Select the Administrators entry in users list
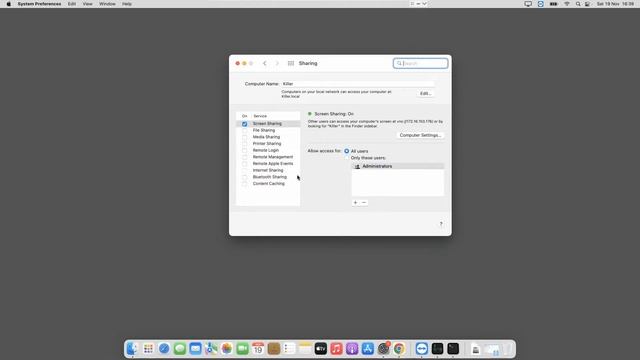This screenshot has height=360, width=640. coord(398,166)
